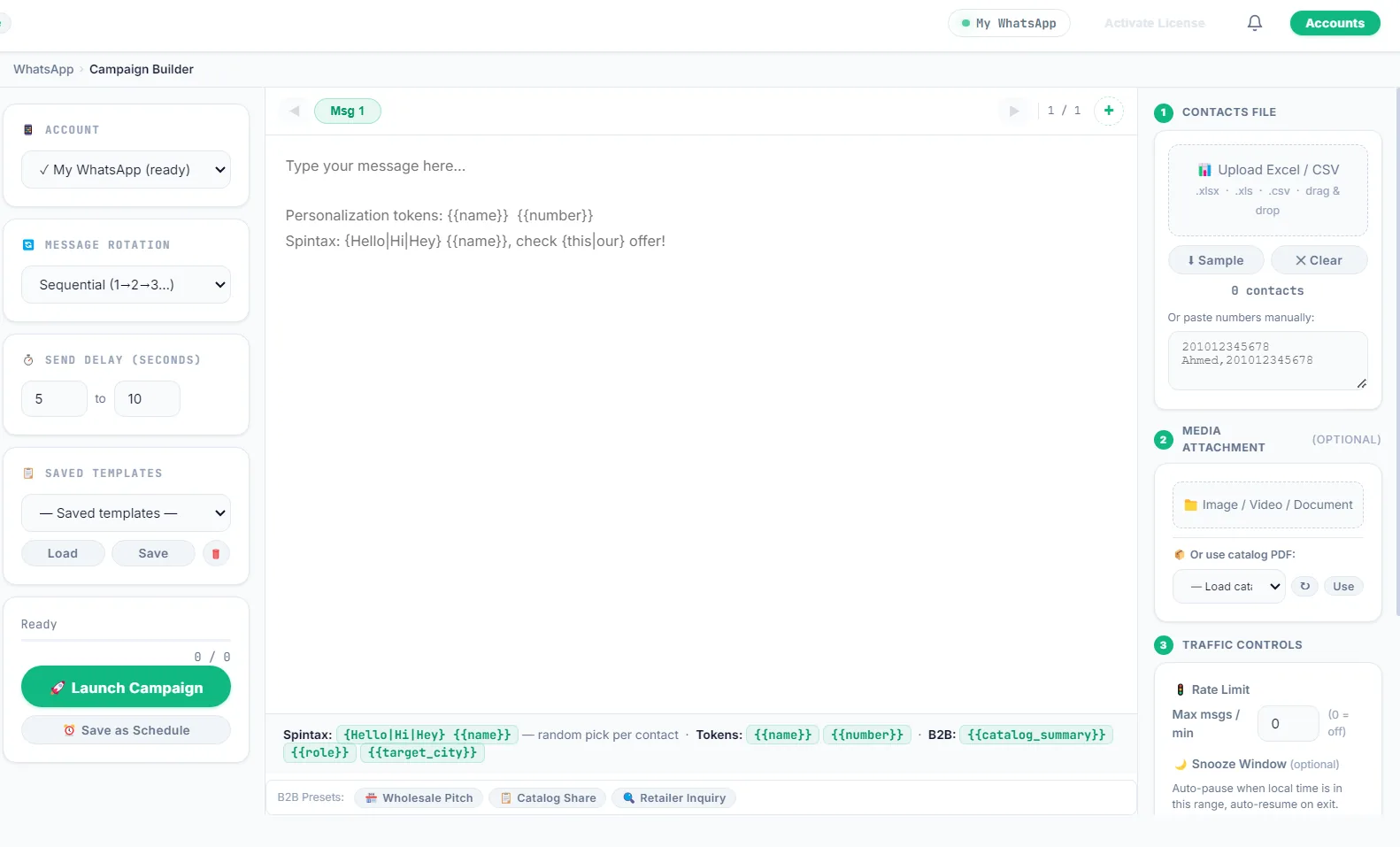Screen dimensions: 1400x847
Task: Insert the {Hello|Hi|Hey} {{name}} spintax chip
Action: (427, 735)
